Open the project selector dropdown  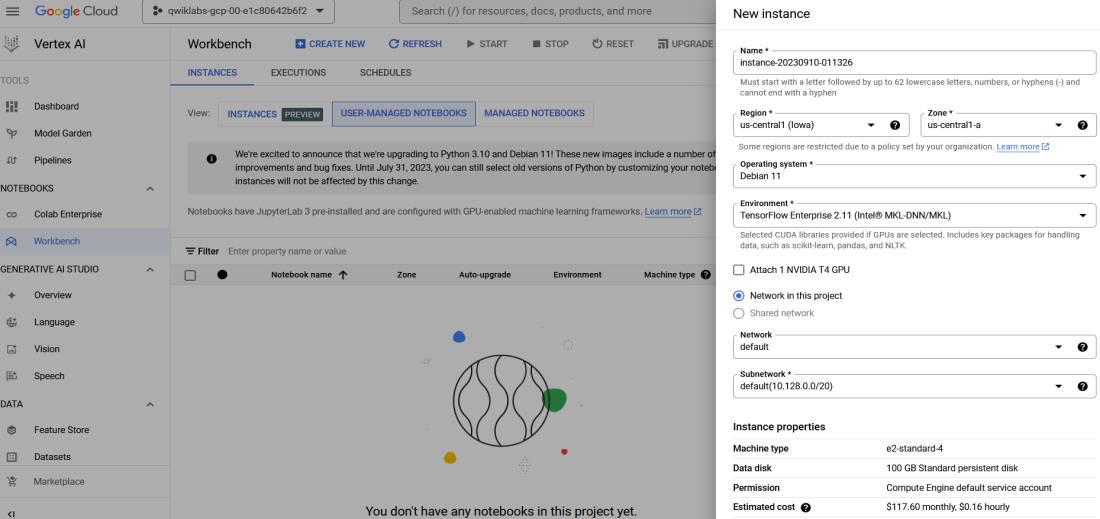click(x=238, y=11)
